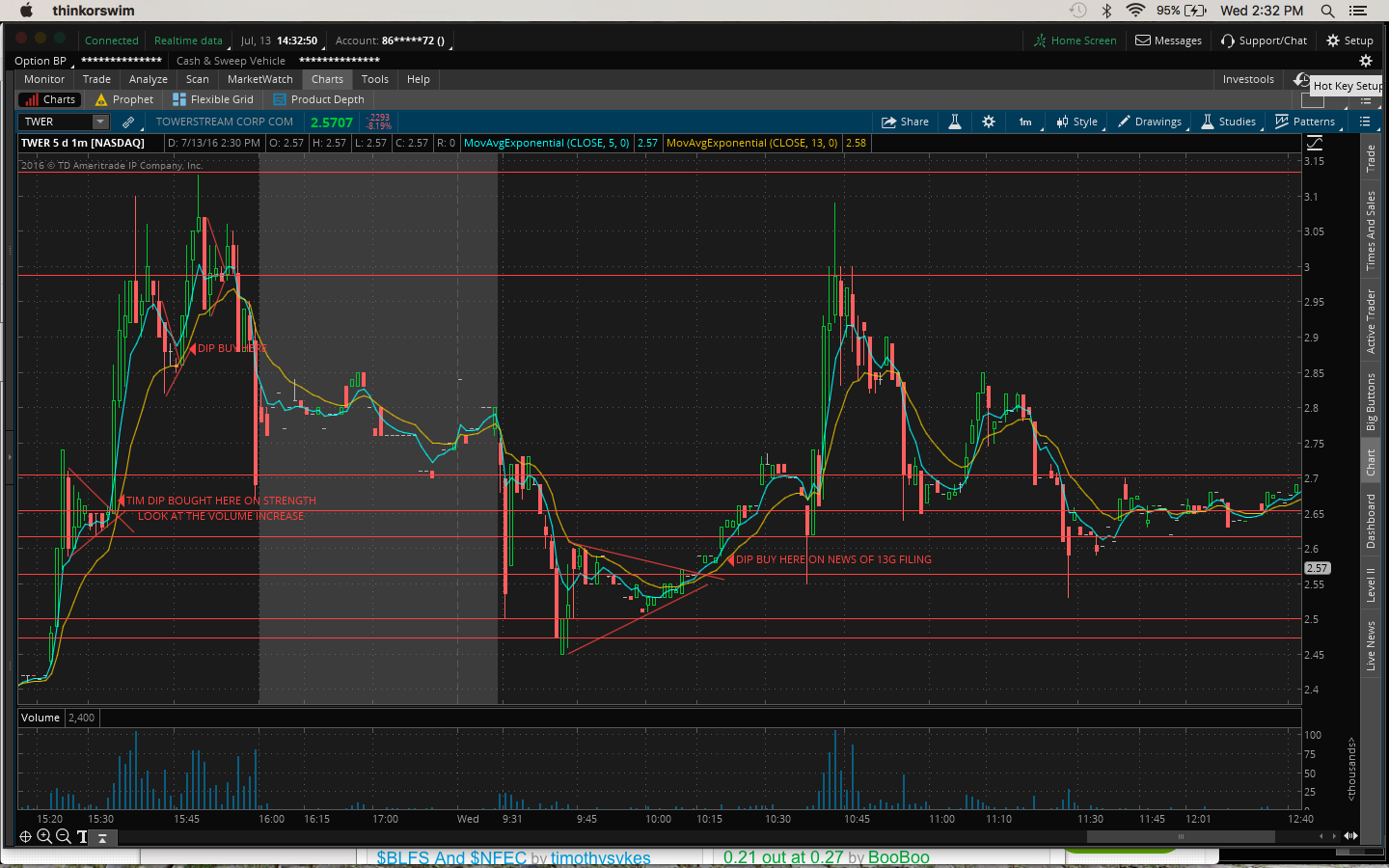Select the Chart sidebar tab
1389x868 pixels.
(x=1371, y=462)
